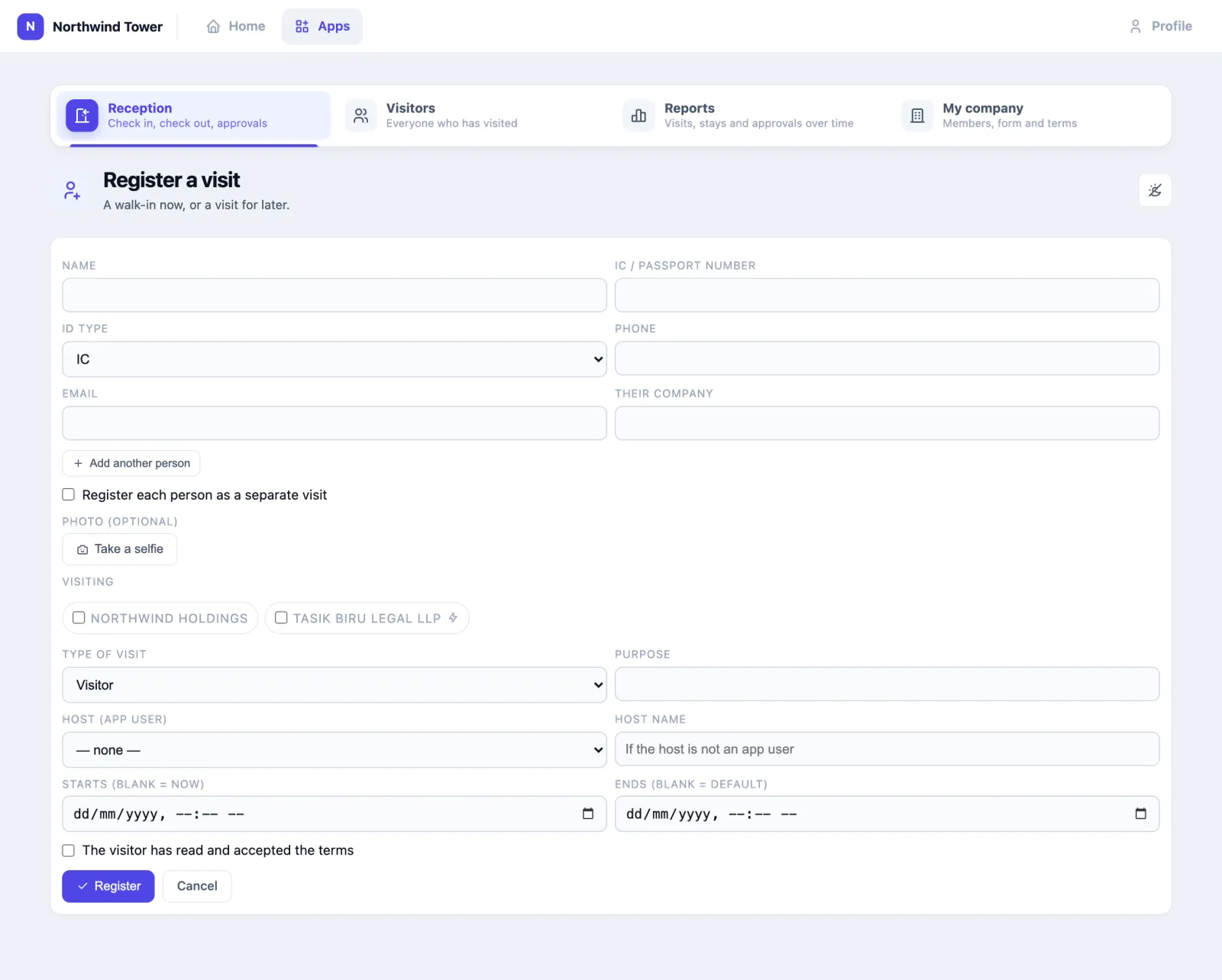The image size is (1222, 980).
Task: Click the Register button
Action: (x=108, y=886)
